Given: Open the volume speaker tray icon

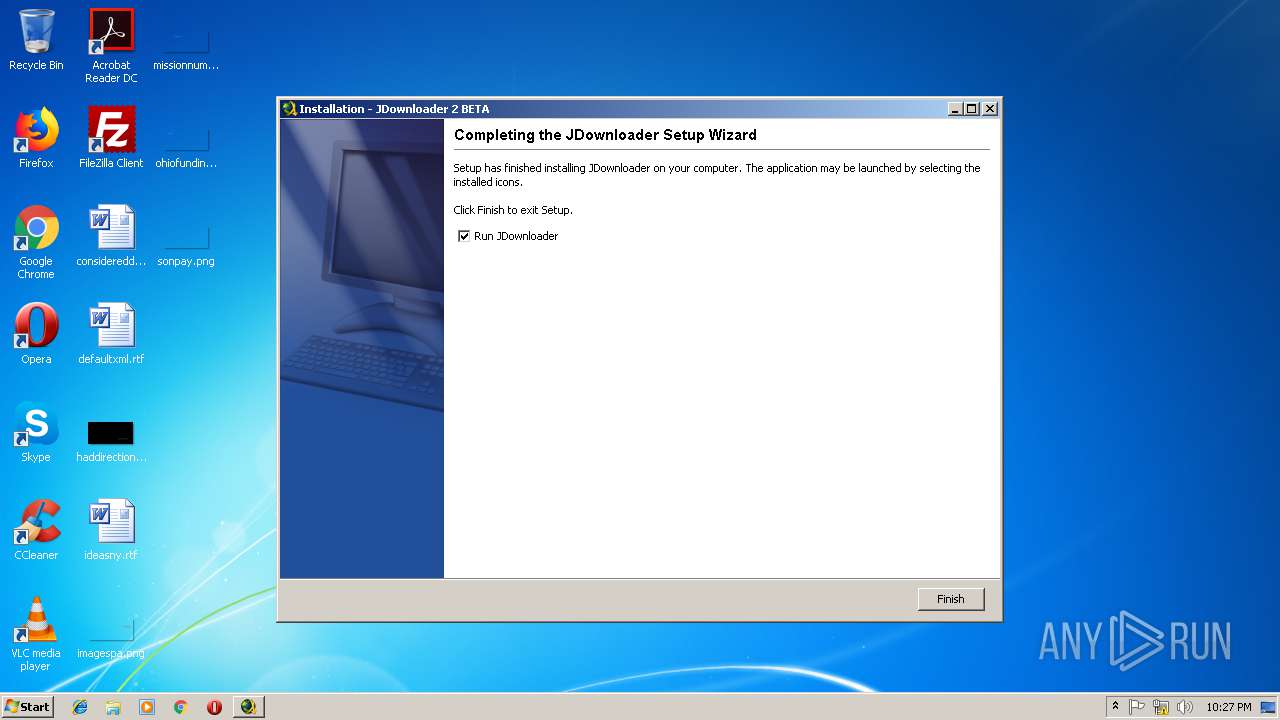Looking at the screenshot, I should [1185, 707].
